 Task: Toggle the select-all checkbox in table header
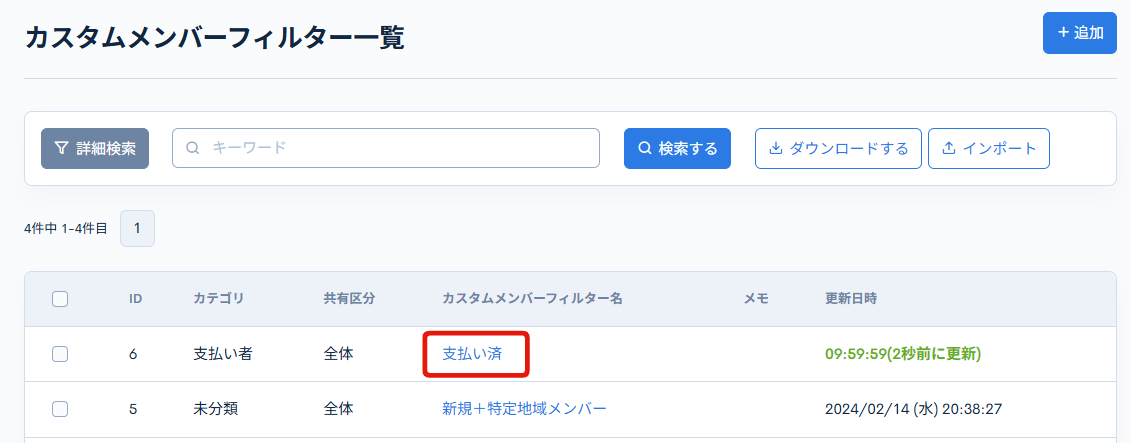click(x=60, y=299)
